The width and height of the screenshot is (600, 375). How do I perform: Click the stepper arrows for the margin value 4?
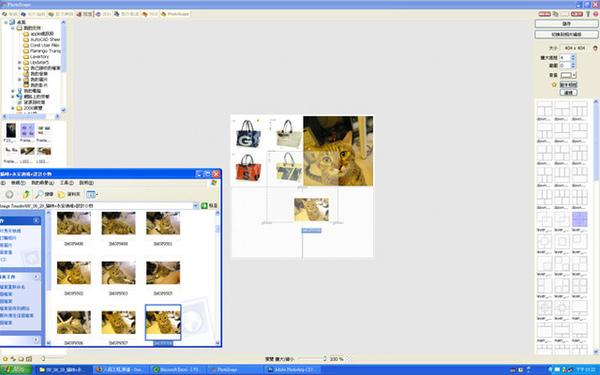(573, 57)
